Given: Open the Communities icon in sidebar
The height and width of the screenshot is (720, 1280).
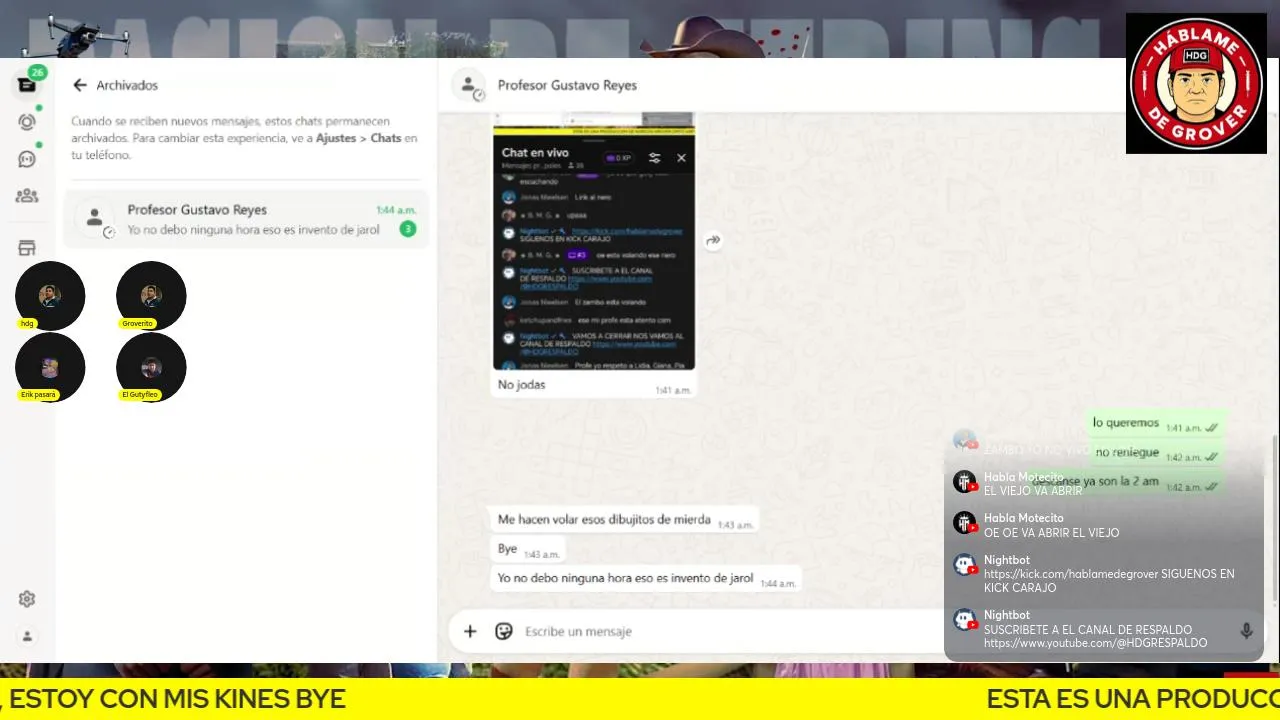Looking at the screenshot, I should coord(27,196).
